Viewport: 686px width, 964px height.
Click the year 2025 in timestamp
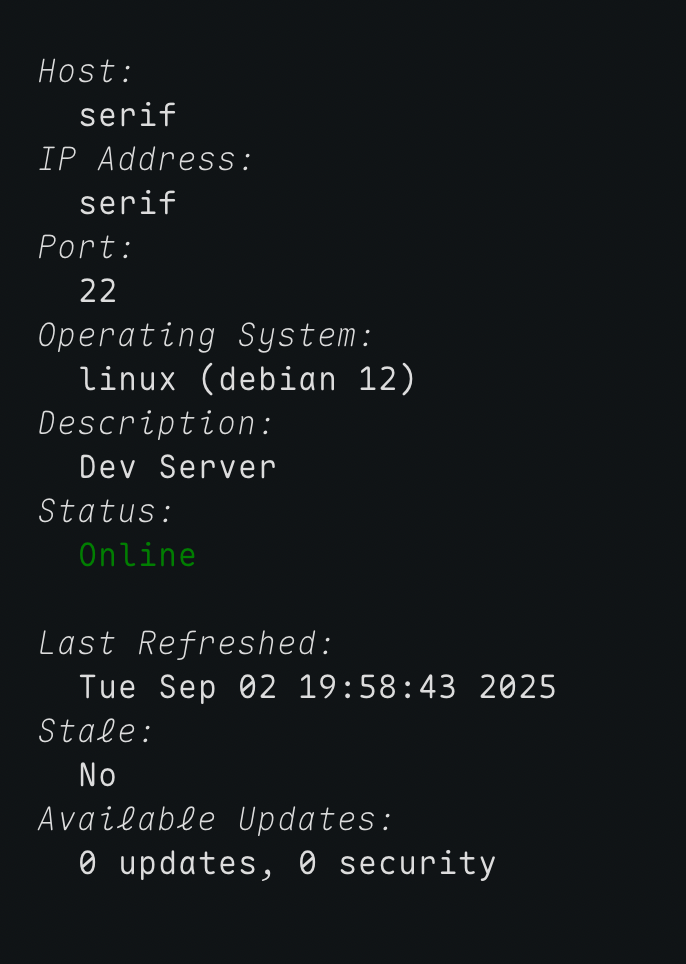pos(517,687)
